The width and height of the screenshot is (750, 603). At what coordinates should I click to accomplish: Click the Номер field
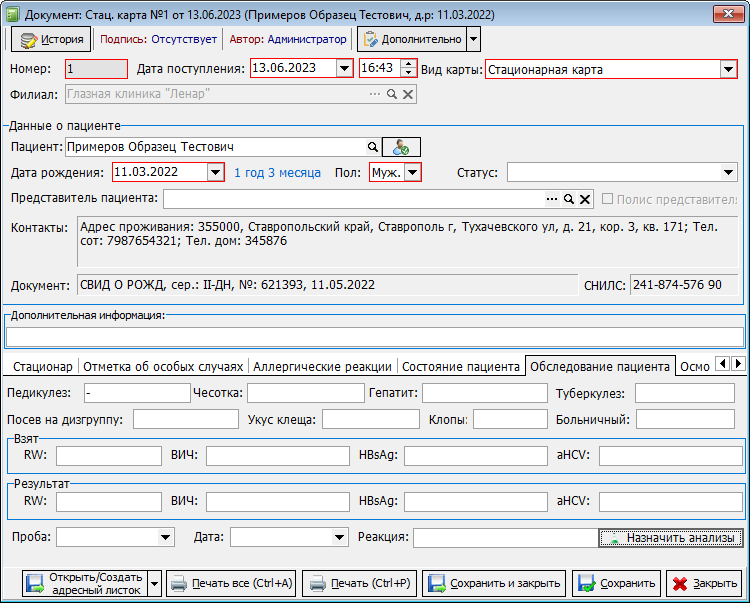[x=97, y=69]
